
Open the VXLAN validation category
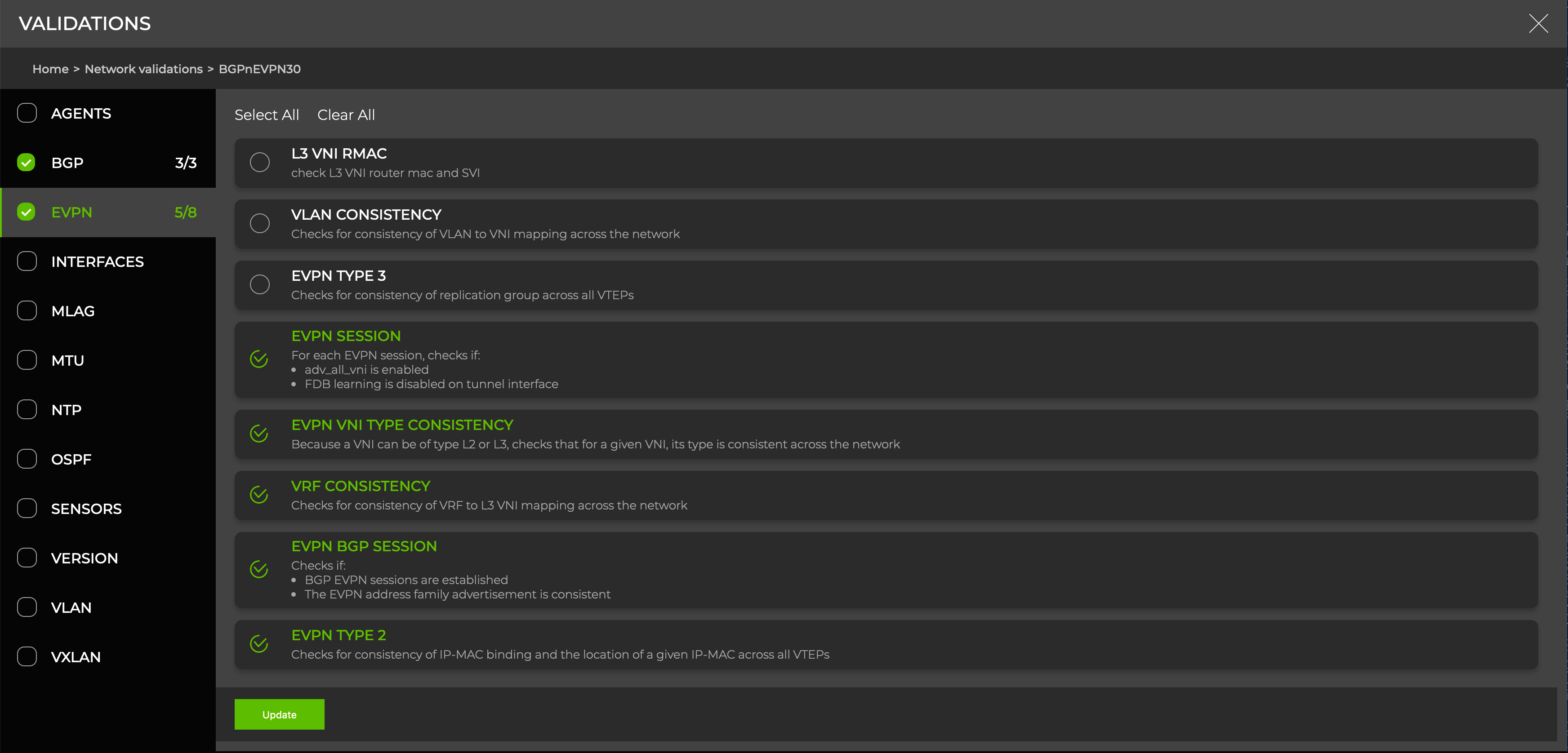(x=76, y=657)
